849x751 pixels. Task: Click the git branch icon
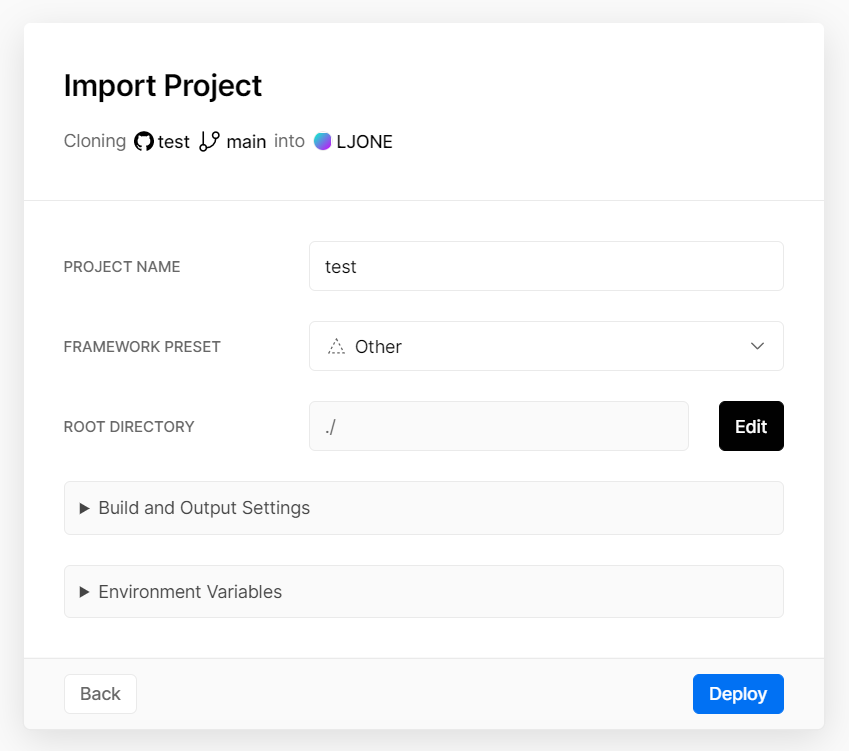tap(209, 141)
